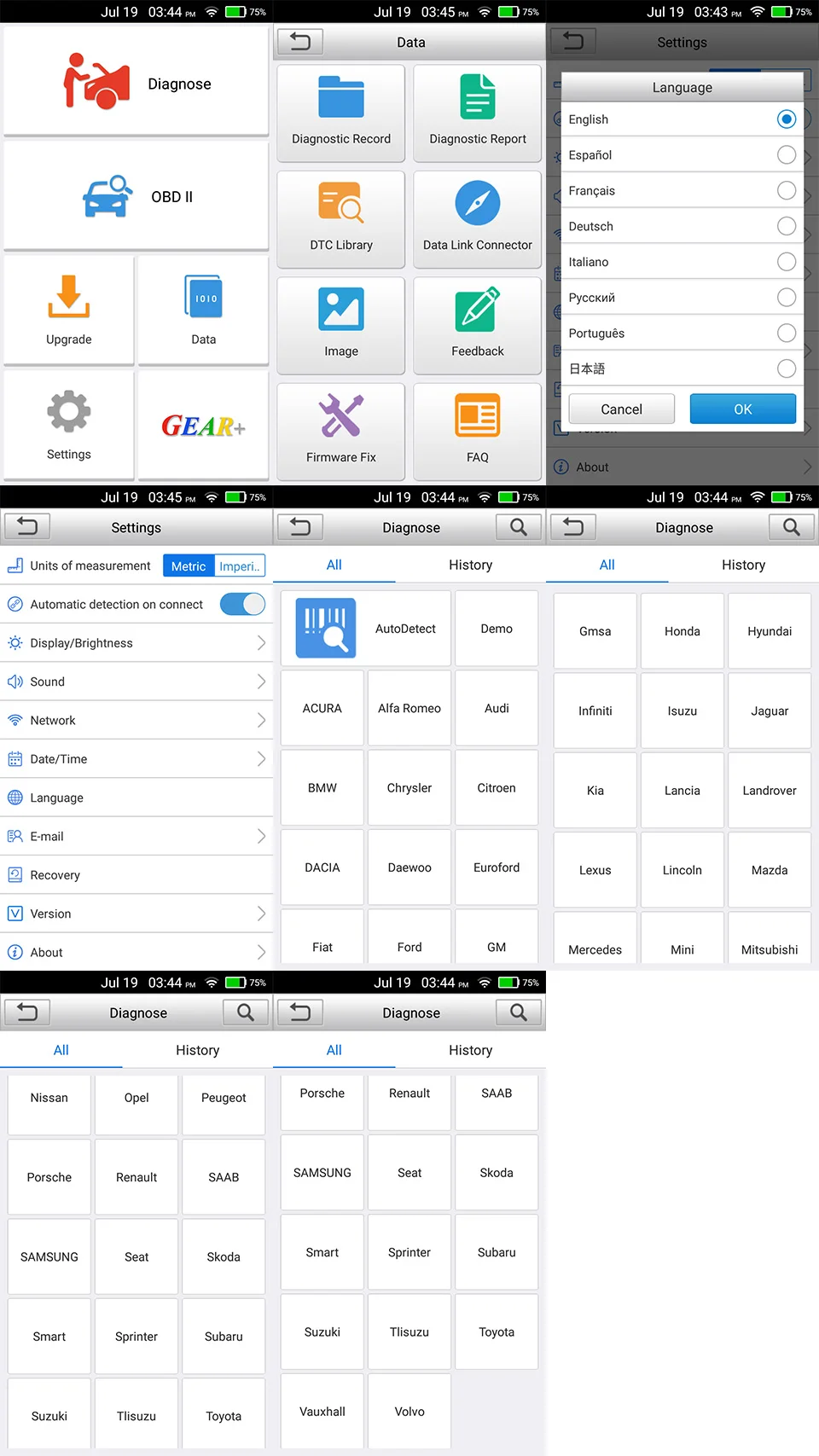Select Metric units option

tap(189, 566)
